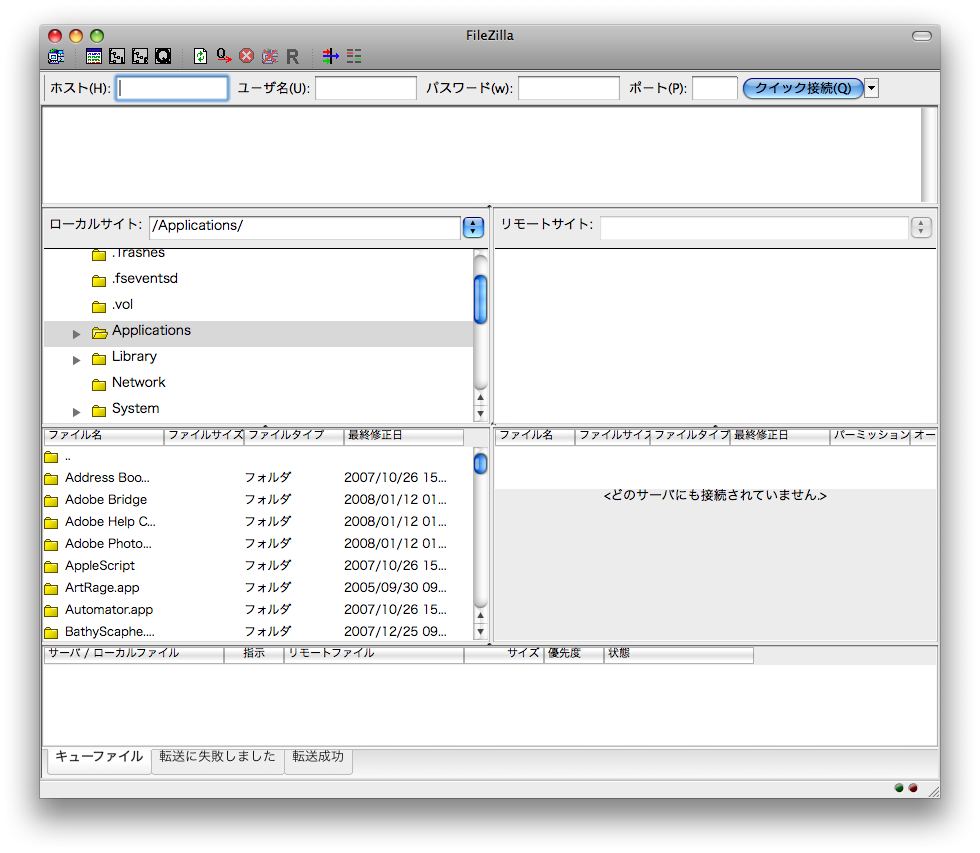Image resolution: width=980 pixels, height=853 pixels.
Task: Focus the ホスト (host) input field
Action: [172, 88]
